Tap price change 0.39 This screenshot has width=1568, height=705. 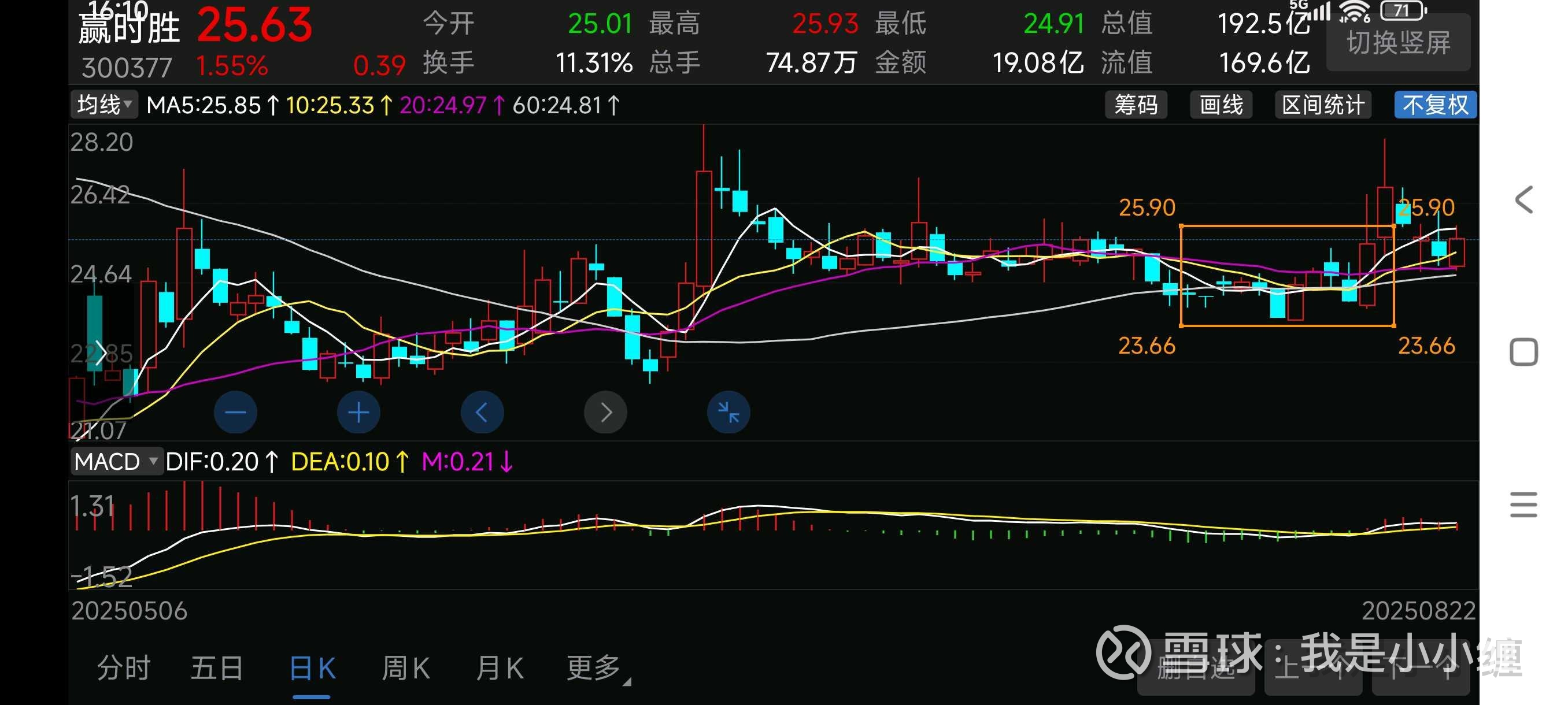[379, 66]
